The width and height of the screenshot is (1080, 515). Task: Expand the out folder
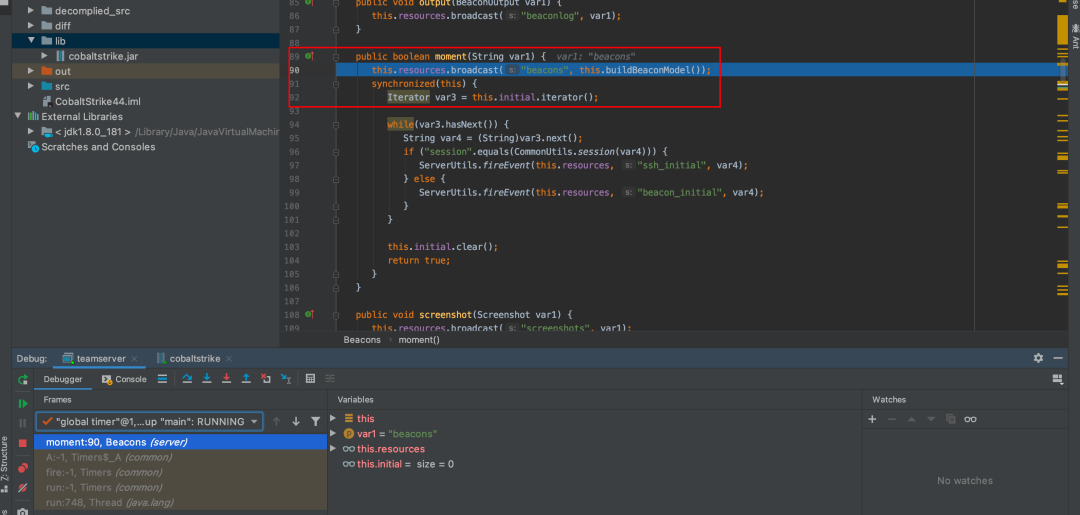coord(31,71)
